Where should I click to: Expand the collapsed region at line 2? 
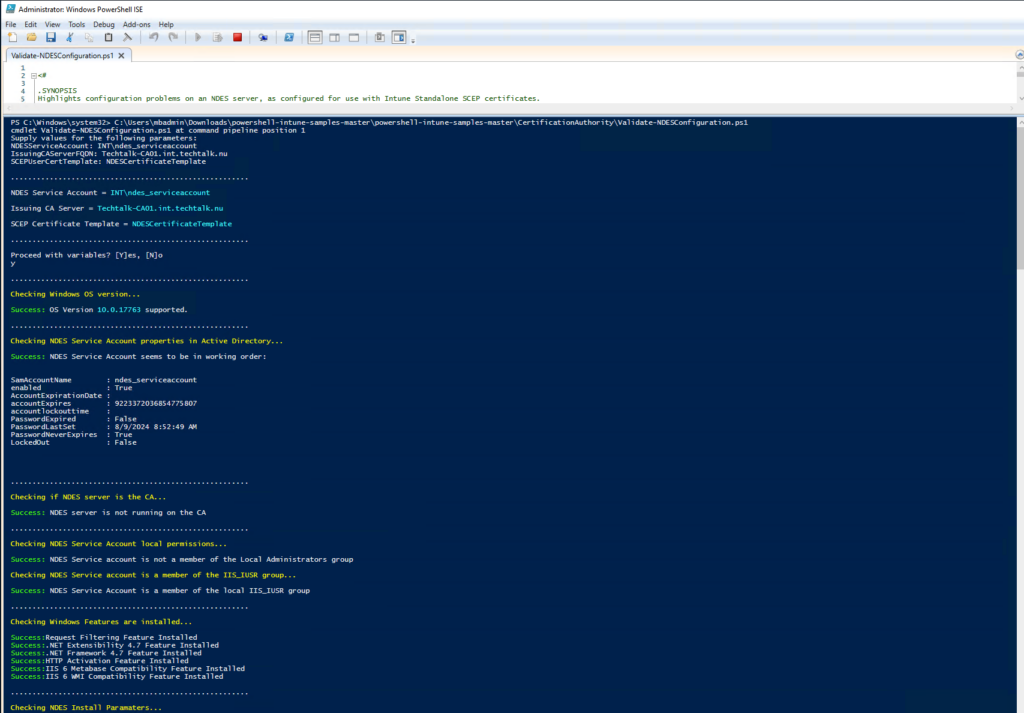click(35, 75)
